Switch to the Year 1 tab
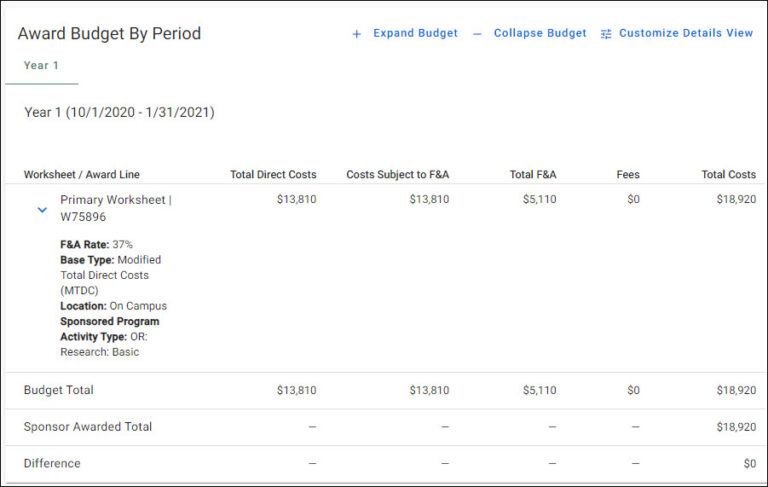 point(41,66)
